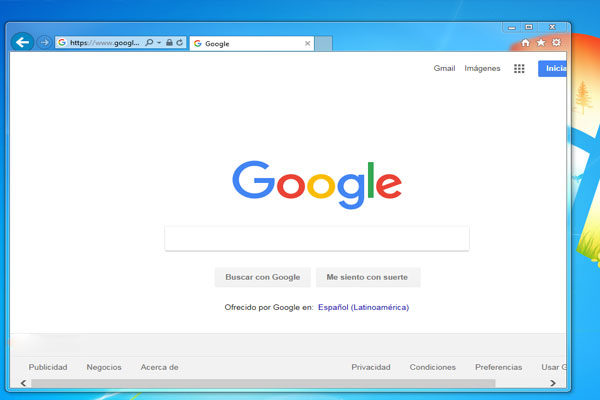This screenshot has height=400, width=600.
Task: Minimize the Internet Explorer window
Action: (512, 28)
